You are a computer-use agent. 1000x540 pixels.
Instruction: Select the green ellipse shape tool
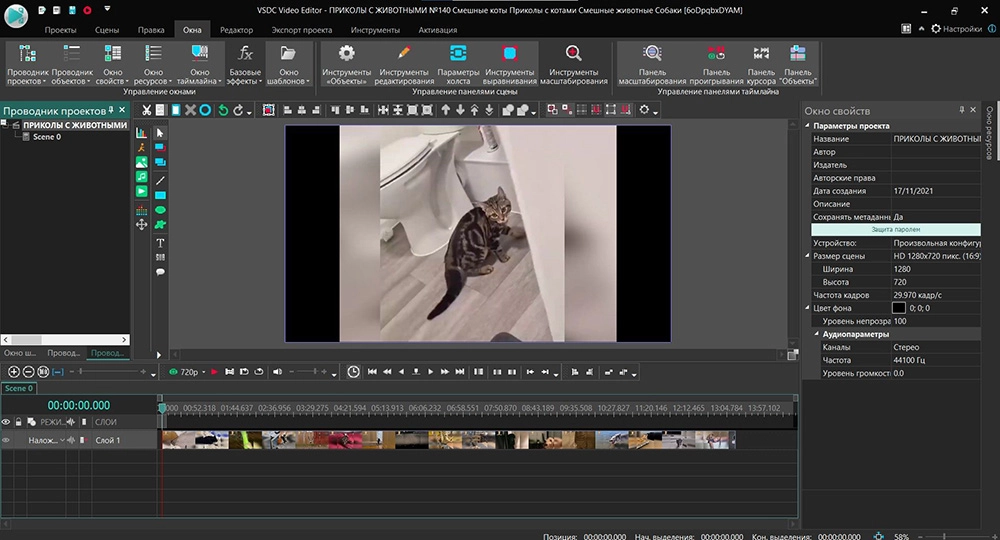pyautogui.click(x=160, y=210)
